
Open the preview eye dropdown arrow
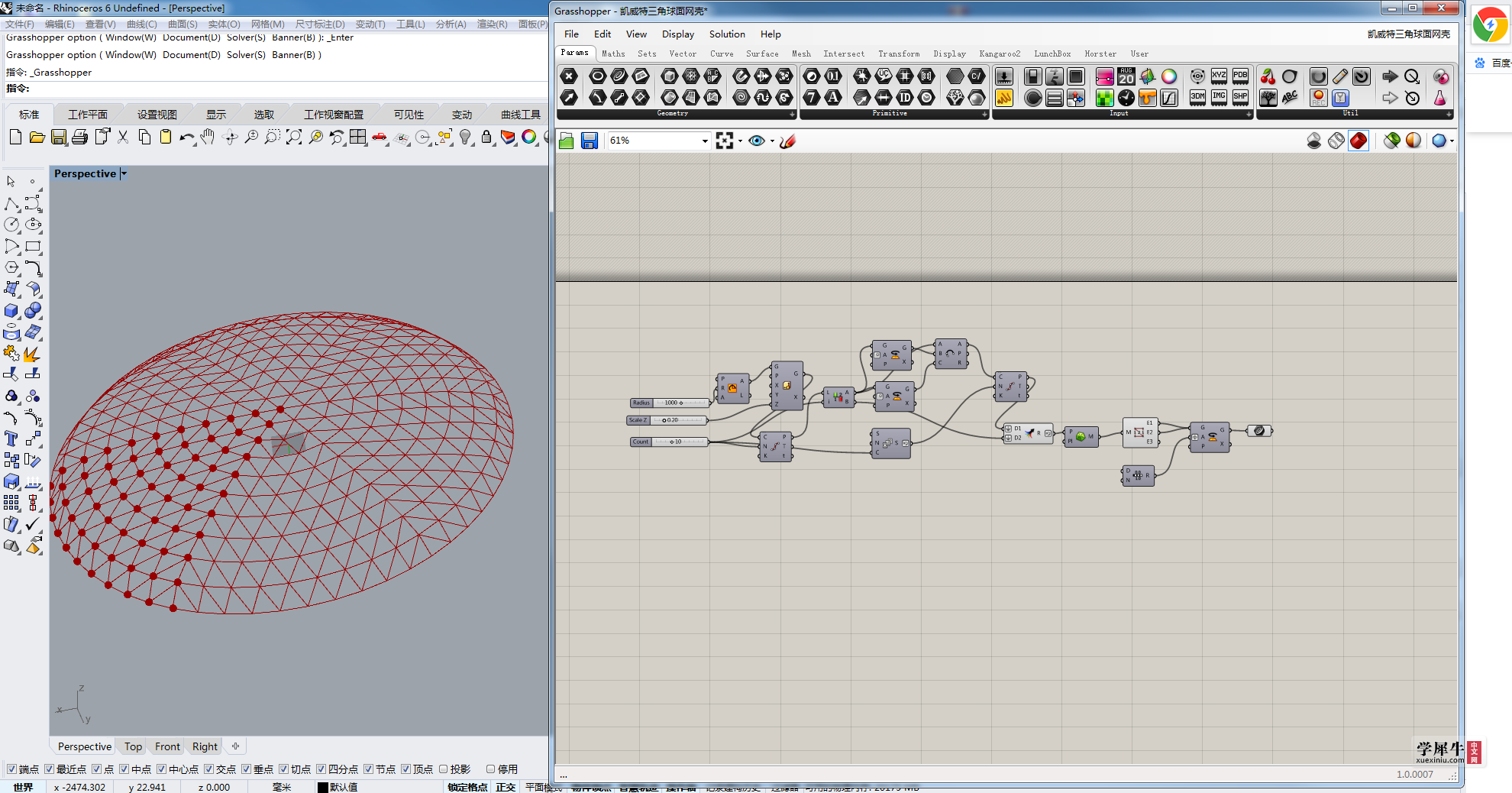click(x=772, y=141)
